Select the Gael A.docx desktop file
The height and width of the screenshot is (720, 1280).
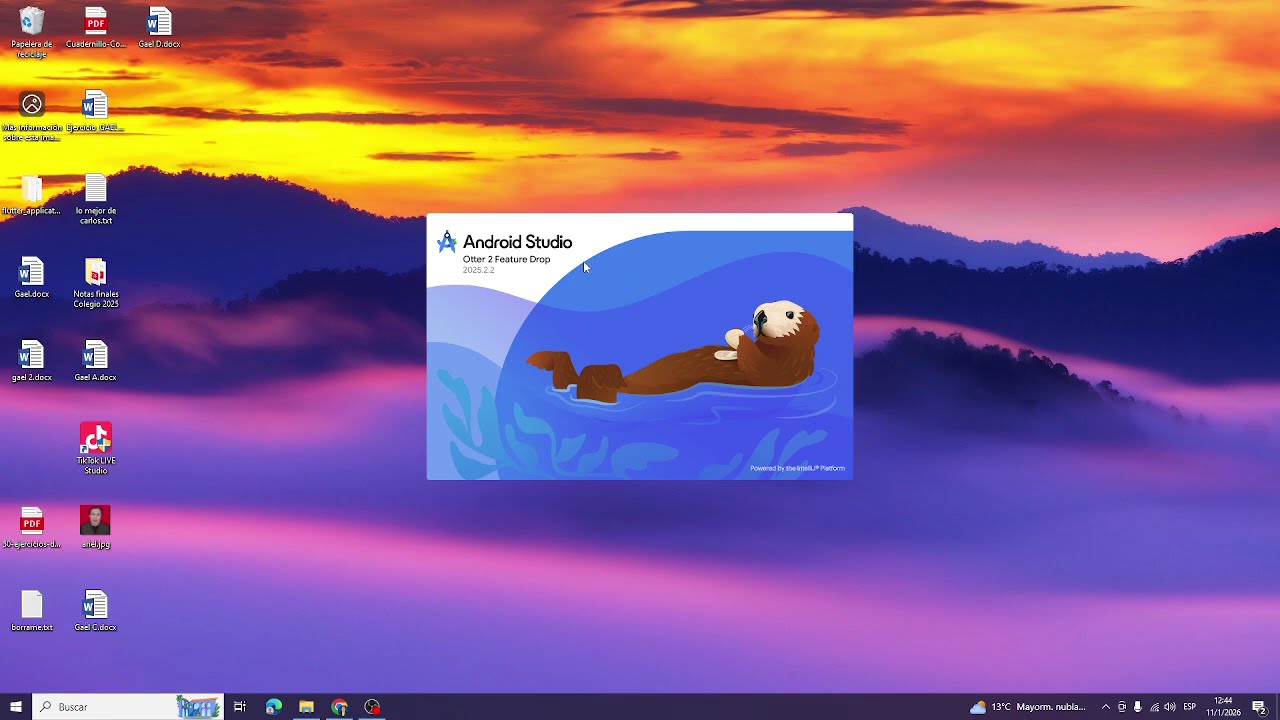coord(96,361)
